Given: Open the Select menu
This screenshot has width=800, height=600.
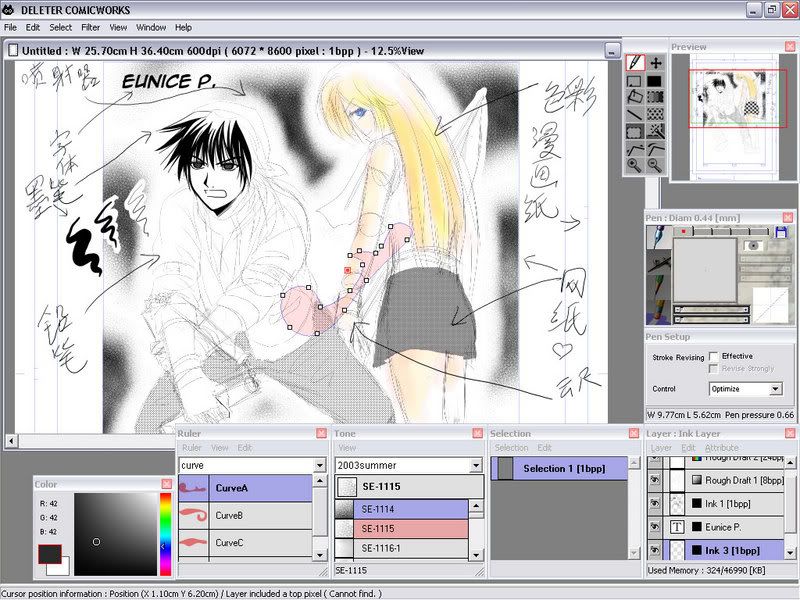Looking at the screenshot, I should (x=60, y=28).
